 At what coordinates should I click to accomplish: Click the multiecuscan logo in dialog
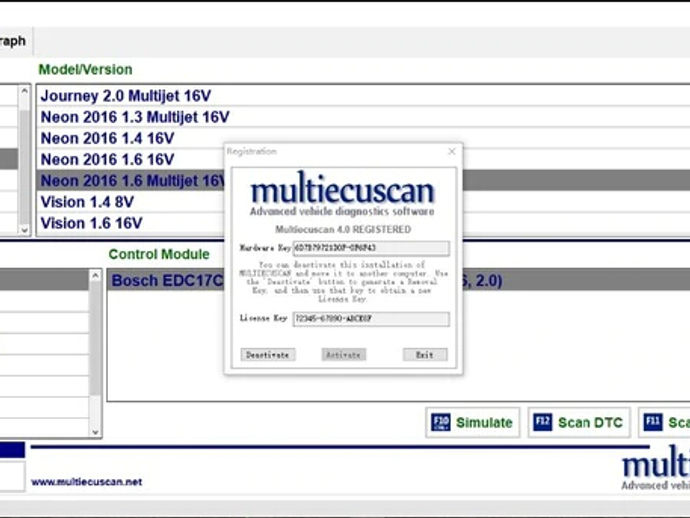(x=342, y=194)
